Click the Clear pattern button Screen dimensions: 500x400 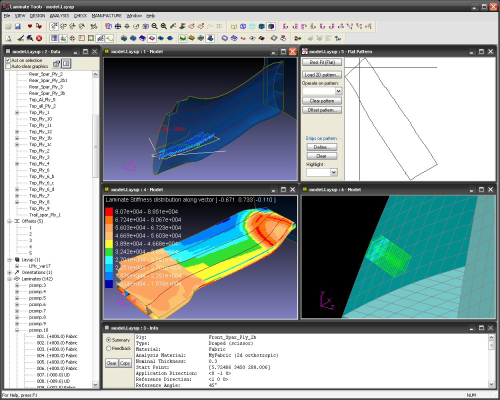click(x=322, y=101)
